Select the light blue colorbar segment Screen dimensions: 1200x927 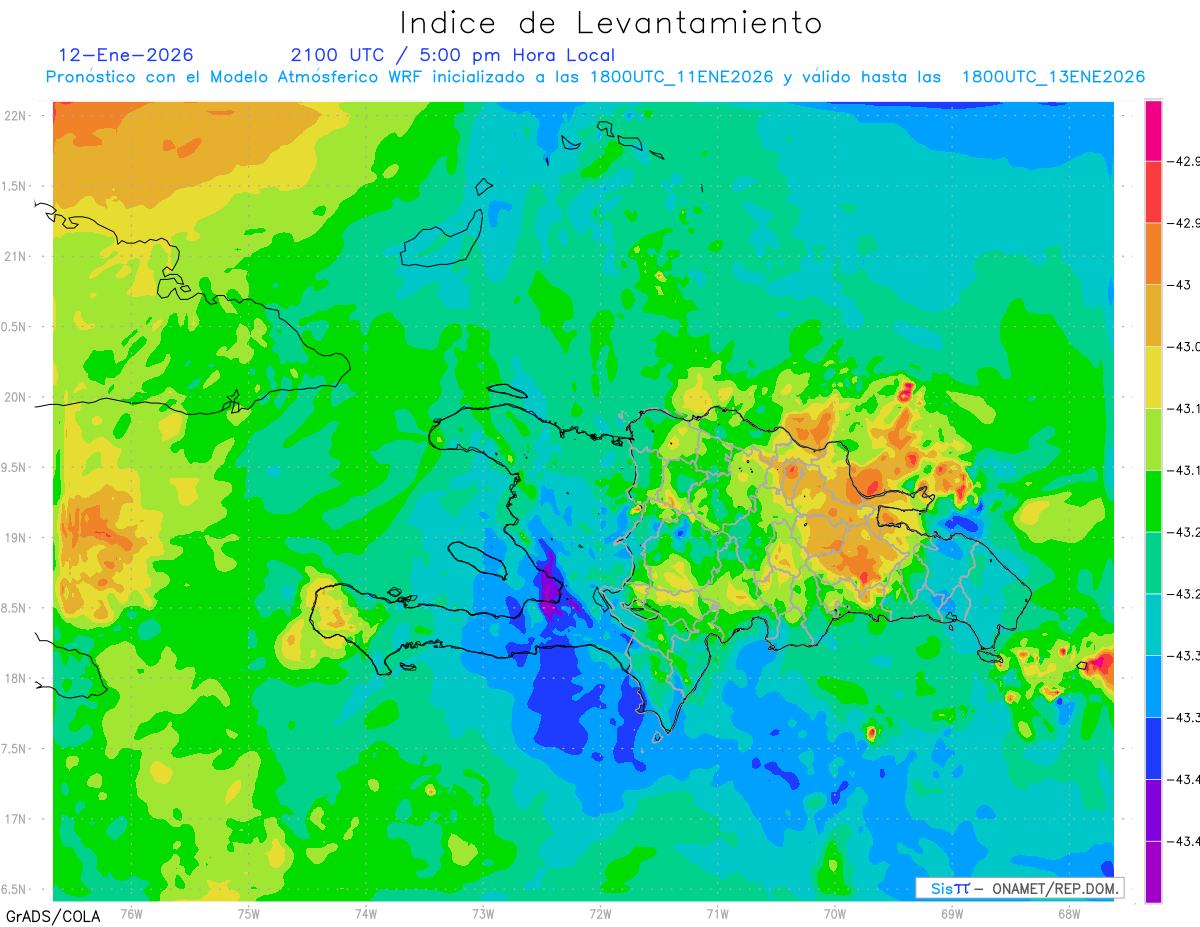pyautogui.click(x=1153, y=687)
